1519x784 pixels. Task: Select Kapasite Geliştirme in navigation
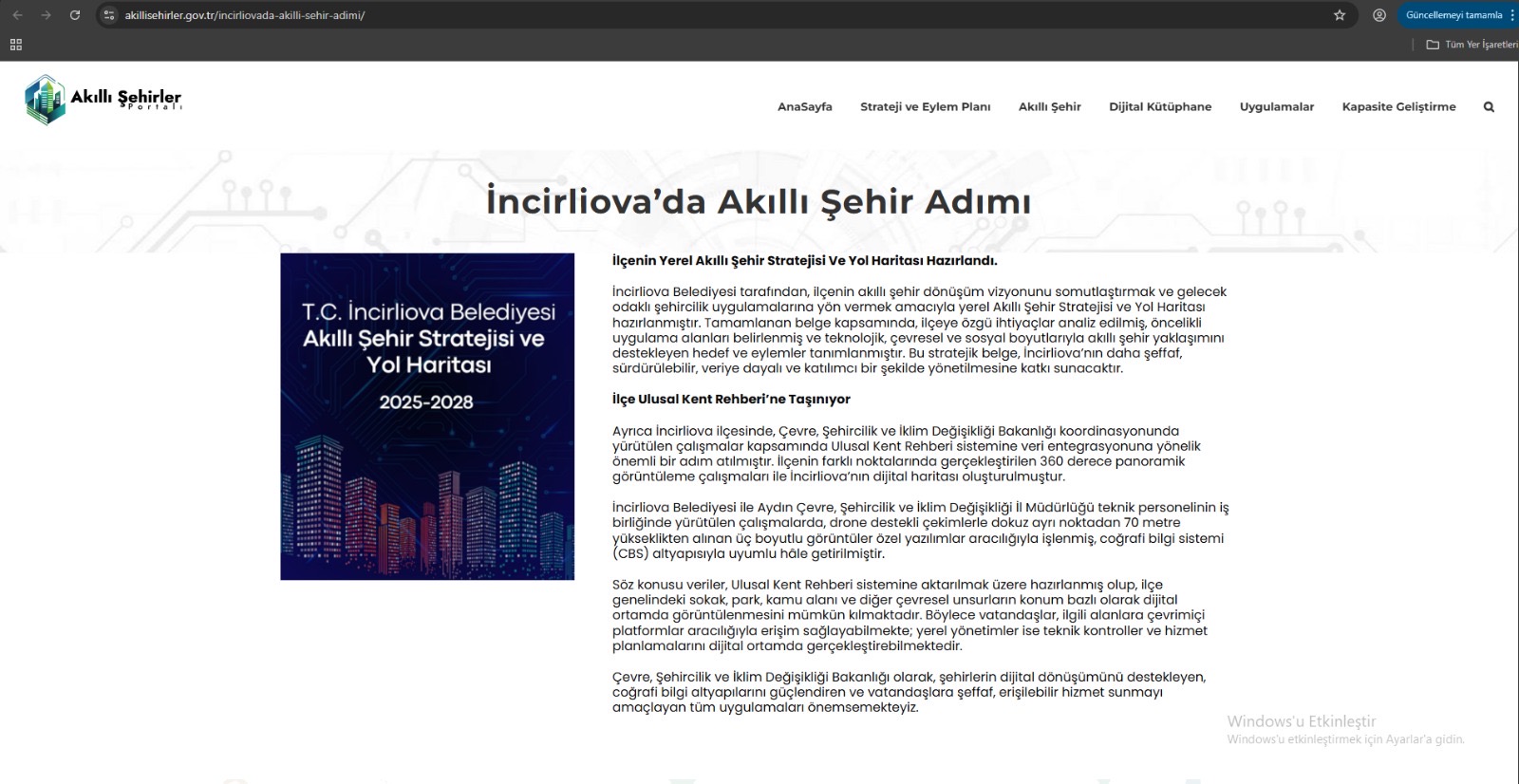pyautogui.click(x=1398, y=106)
